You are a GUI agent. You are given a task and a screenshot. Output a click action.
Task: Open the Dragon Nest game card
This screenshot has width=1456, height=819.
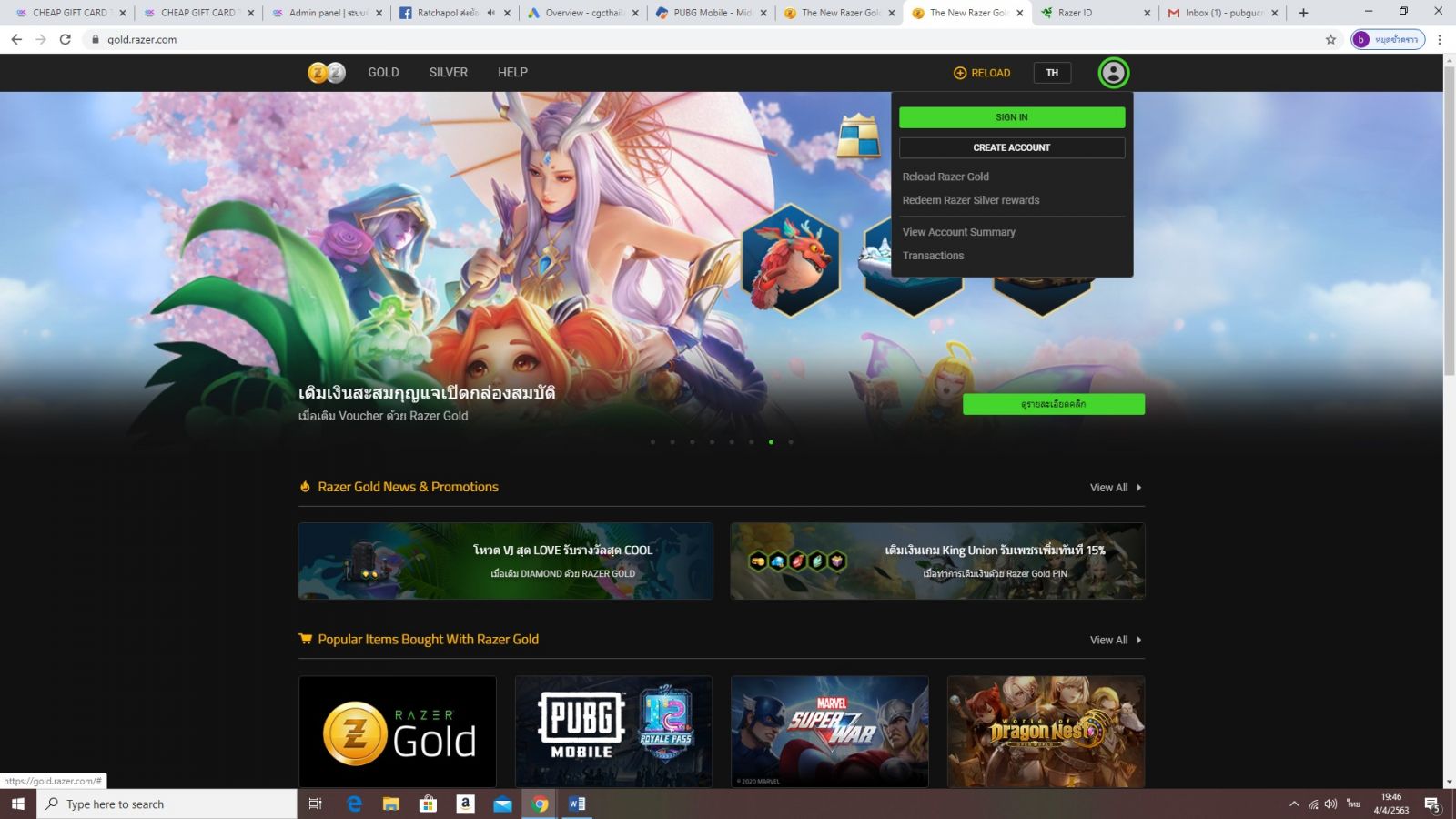click(x=1046, y=732)
